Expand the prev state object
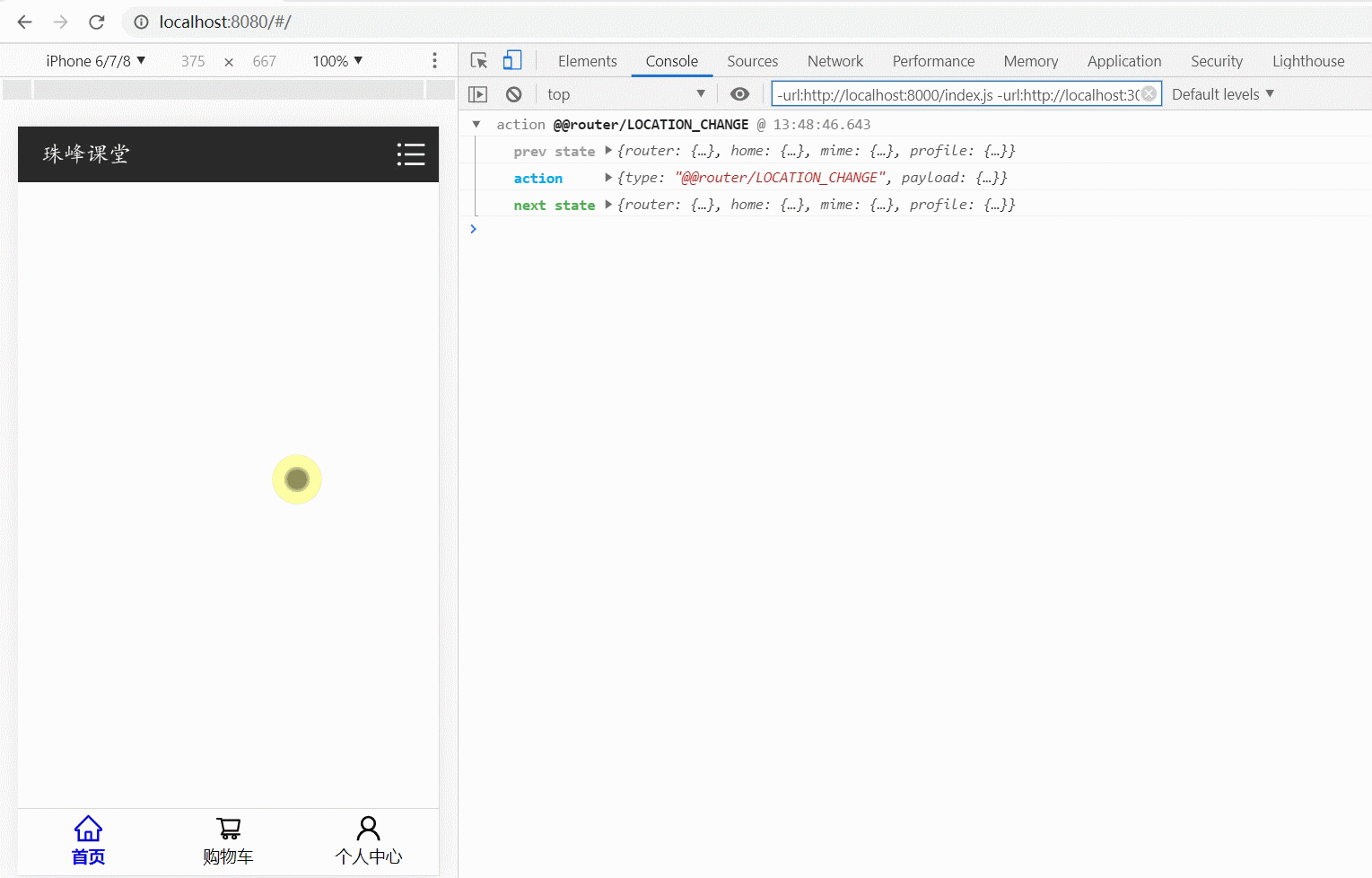This screenshot has width=1372, height=878. (608, 151)
